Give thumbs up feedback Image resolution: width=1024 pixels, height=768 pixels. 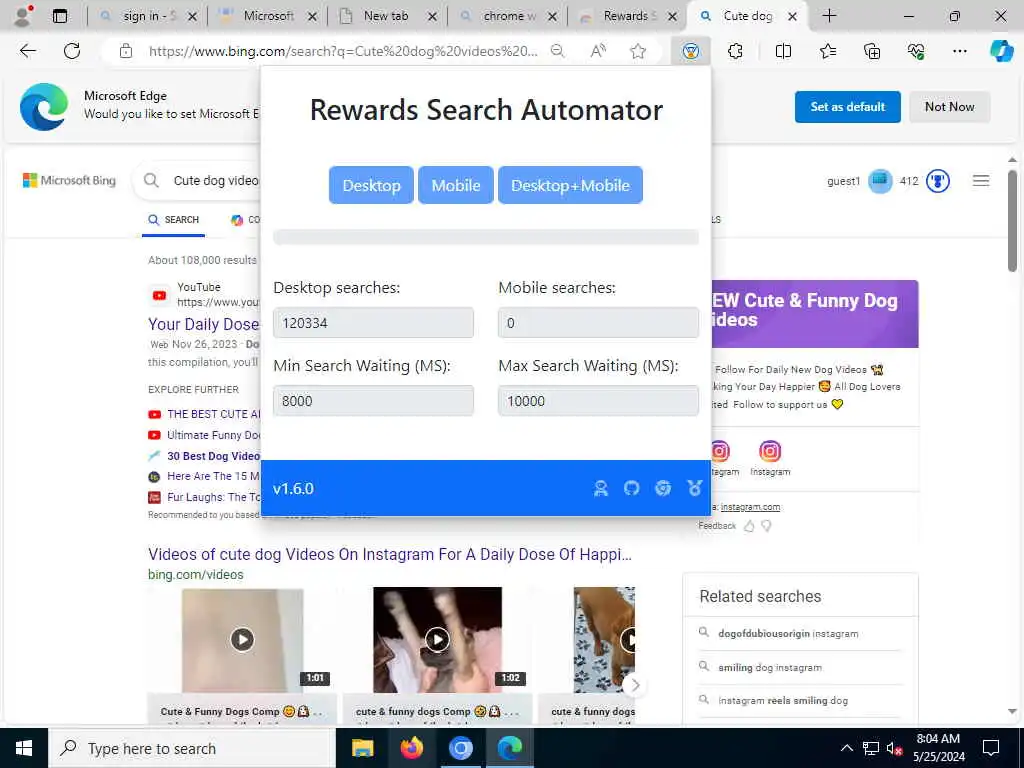[x=749, y=526]
